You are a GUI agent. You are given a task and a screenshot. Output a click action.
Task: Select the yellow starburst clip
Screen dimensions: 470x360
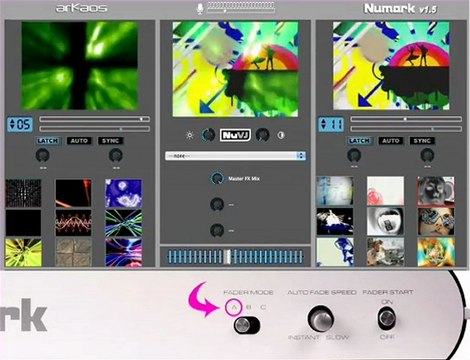tap(23, 252)
